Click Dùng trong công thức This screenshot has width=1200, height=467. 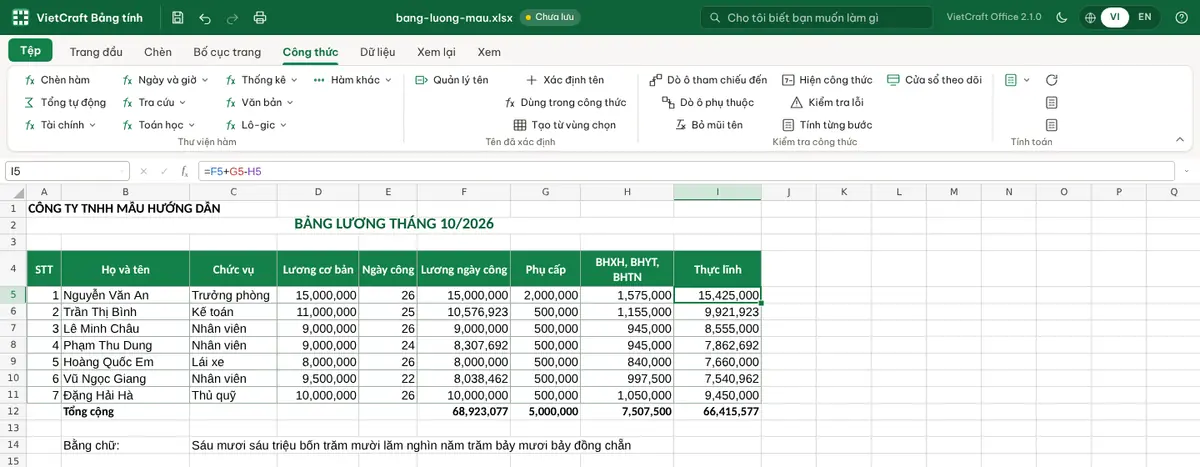pyautogui.click(x=566, y=102)
